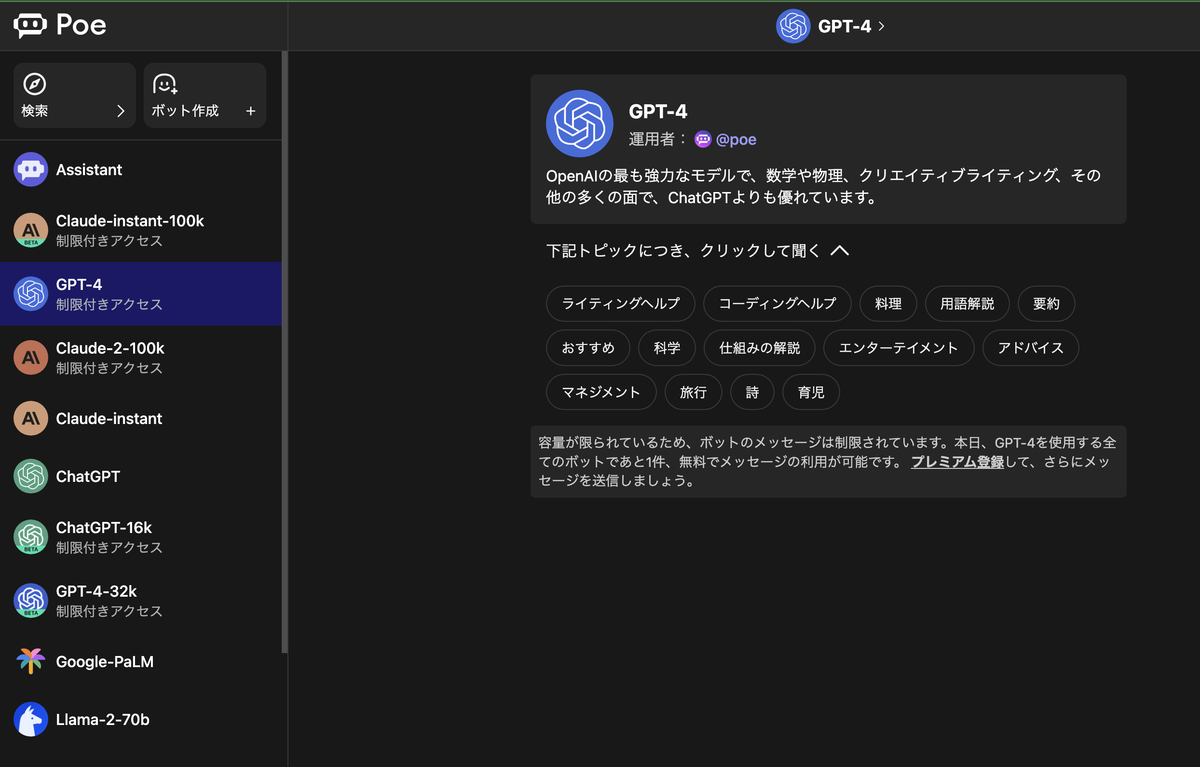Click the プレミアム登録 link
1200x767 pixels.
pos(956,462)
